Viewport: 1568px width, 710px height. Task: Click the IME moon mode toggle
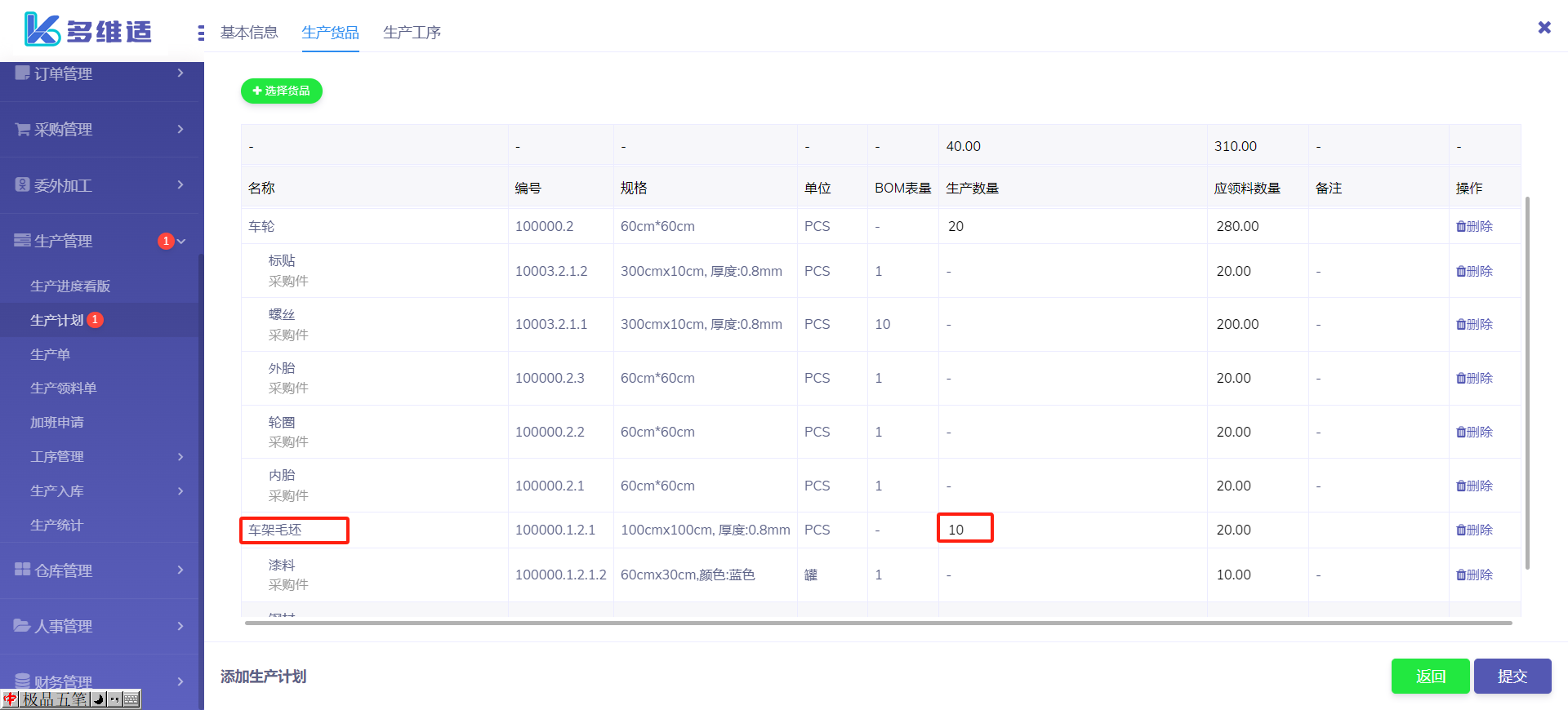click(98, 699)
